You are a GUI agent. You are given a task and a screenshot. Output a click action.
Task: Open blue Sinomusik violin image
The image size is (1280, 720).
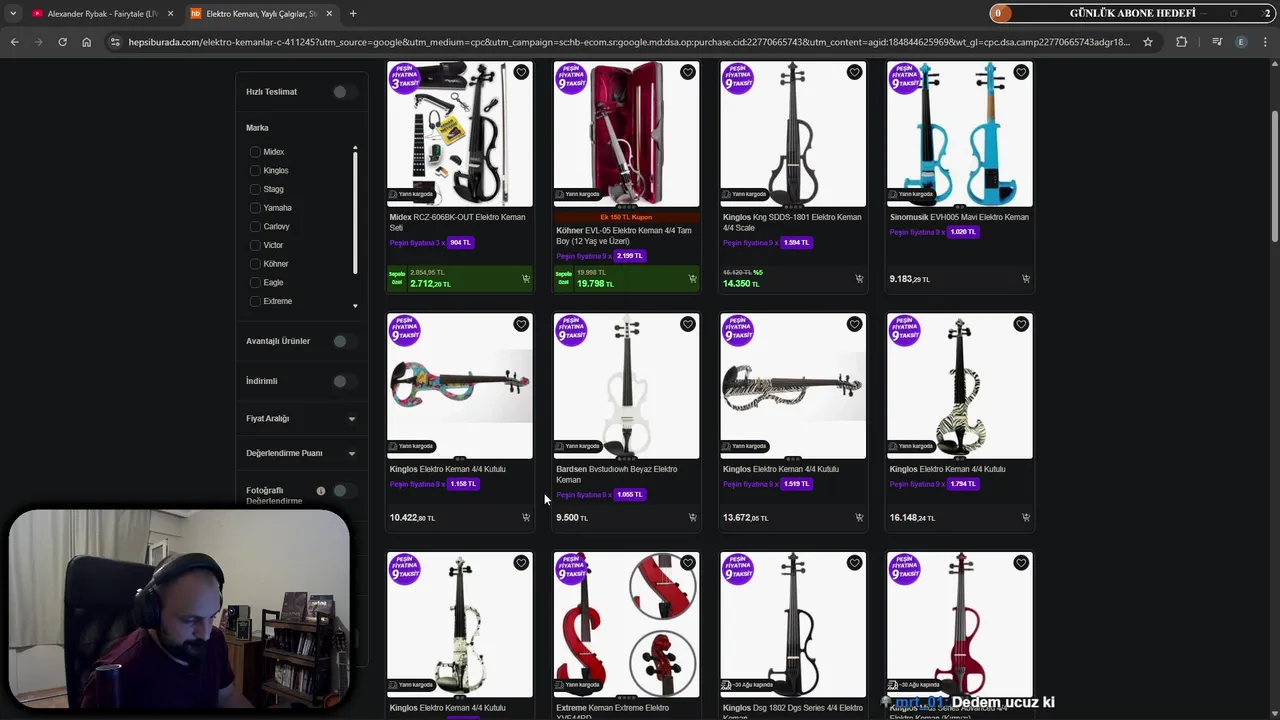point(959,134)
